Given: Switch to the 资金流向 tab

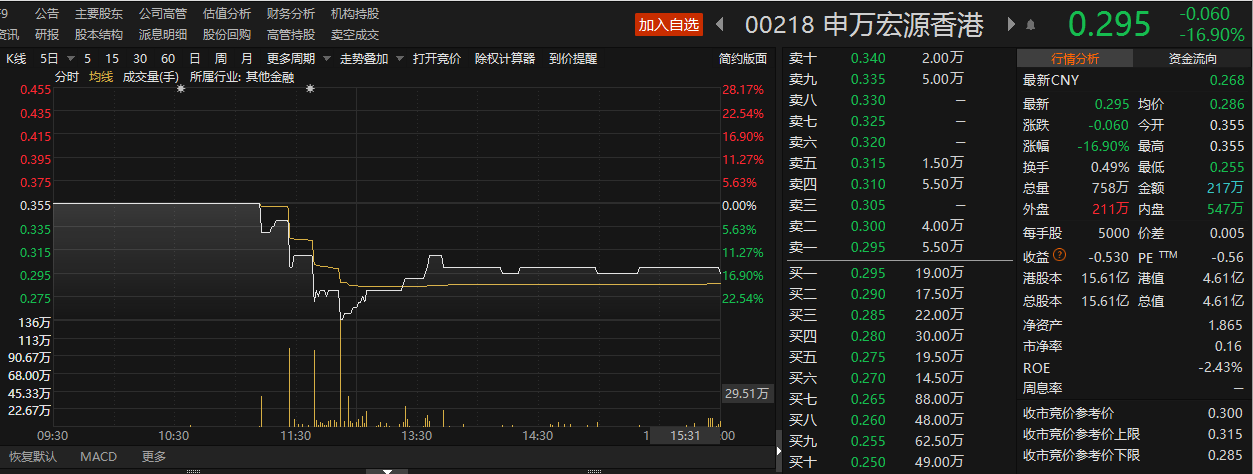Looking at the screenshot, I should click(1193, 59).
